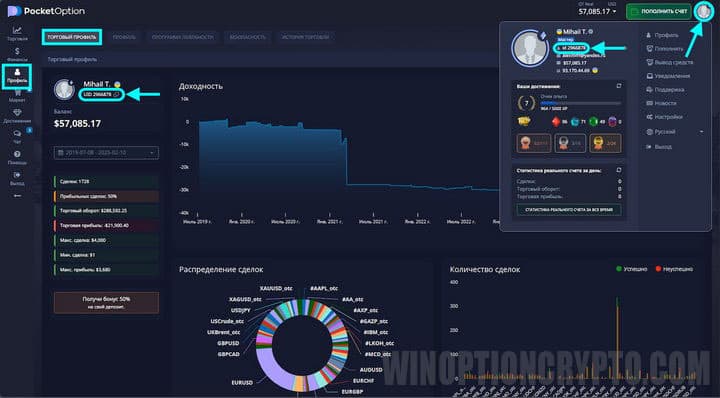
Task: Copy the UID with the copy icon
Action: (x=116, y=95)
